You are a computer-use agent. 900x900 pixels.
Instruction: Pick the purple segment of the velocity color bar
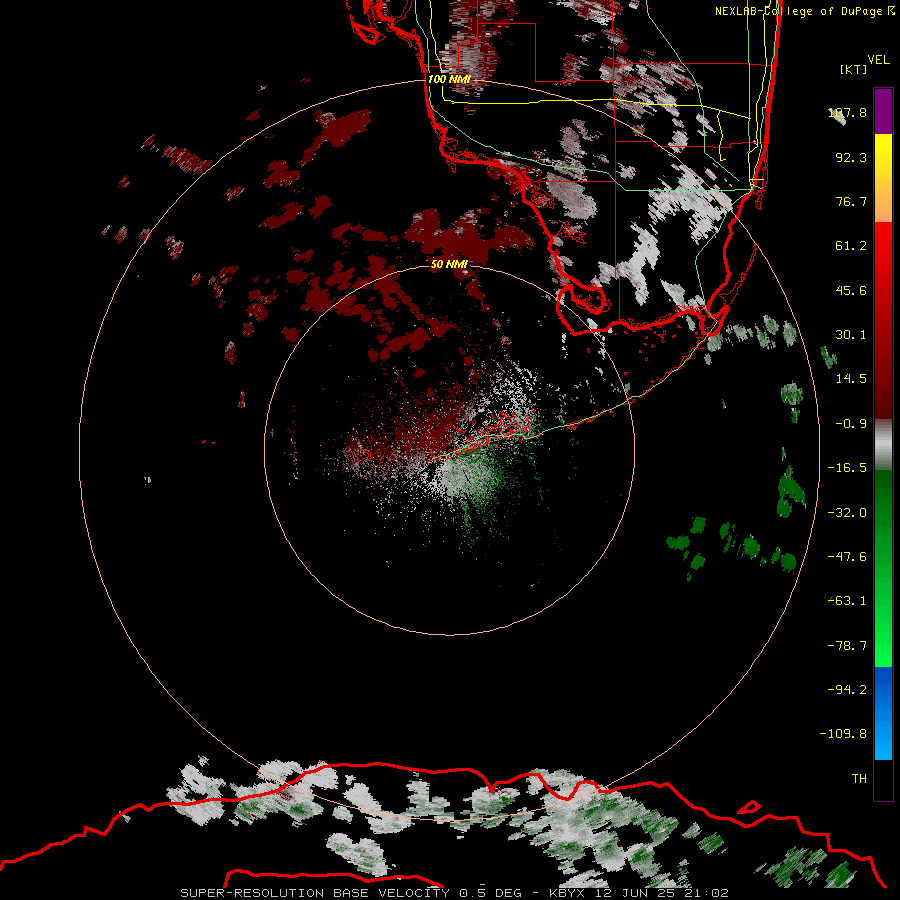tap(883, 111)
